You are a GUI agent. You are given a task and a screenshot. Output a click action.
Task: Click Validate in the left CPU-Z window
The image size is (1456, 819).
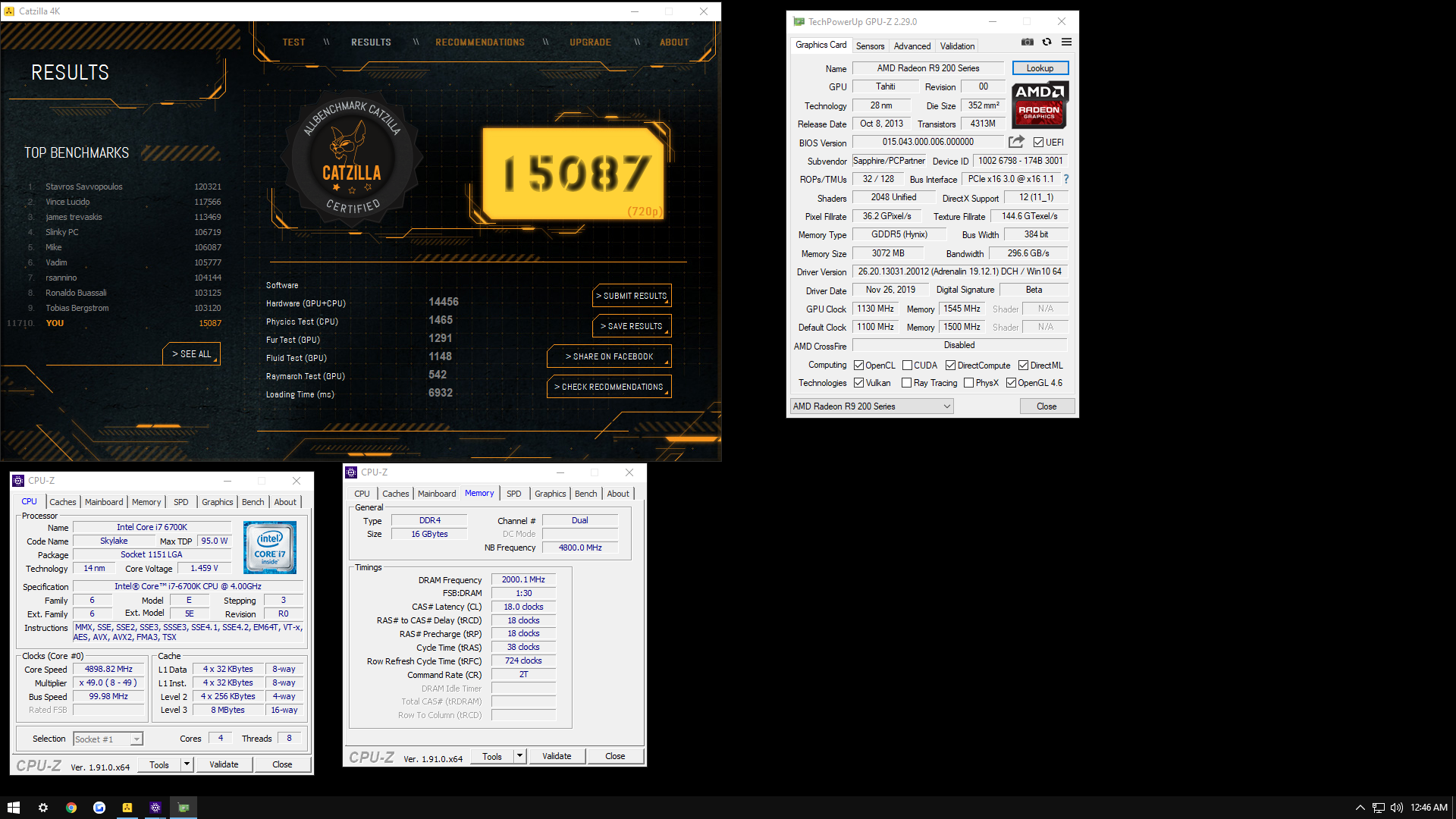point(224,764)
